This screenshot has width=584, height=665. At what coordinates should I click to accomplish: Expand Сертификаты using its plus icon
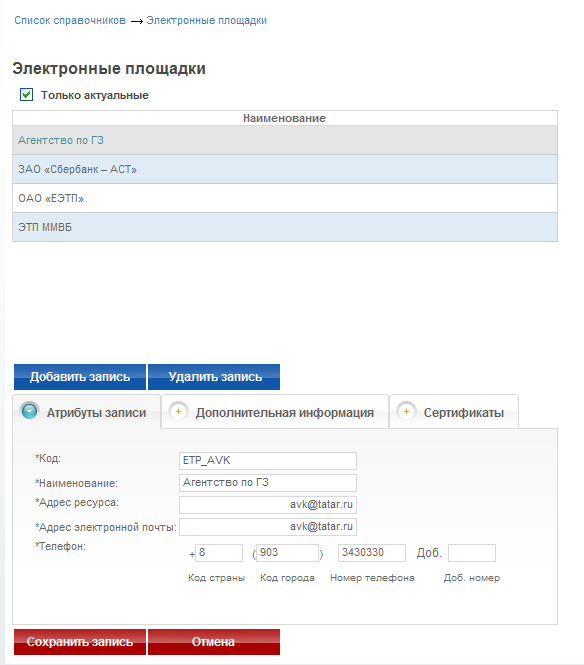(406, 411)
